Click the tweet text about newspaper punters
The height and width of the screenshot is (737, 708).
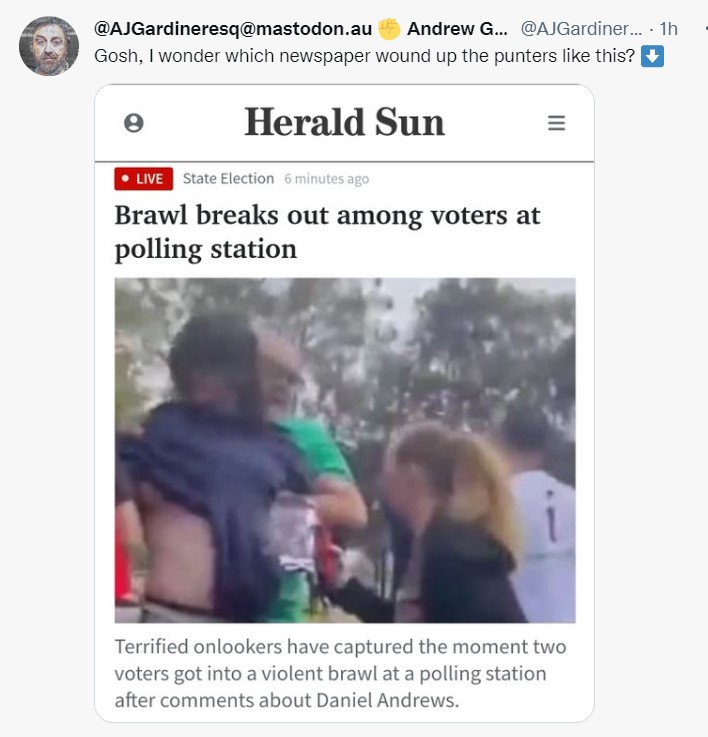[364, 56]
